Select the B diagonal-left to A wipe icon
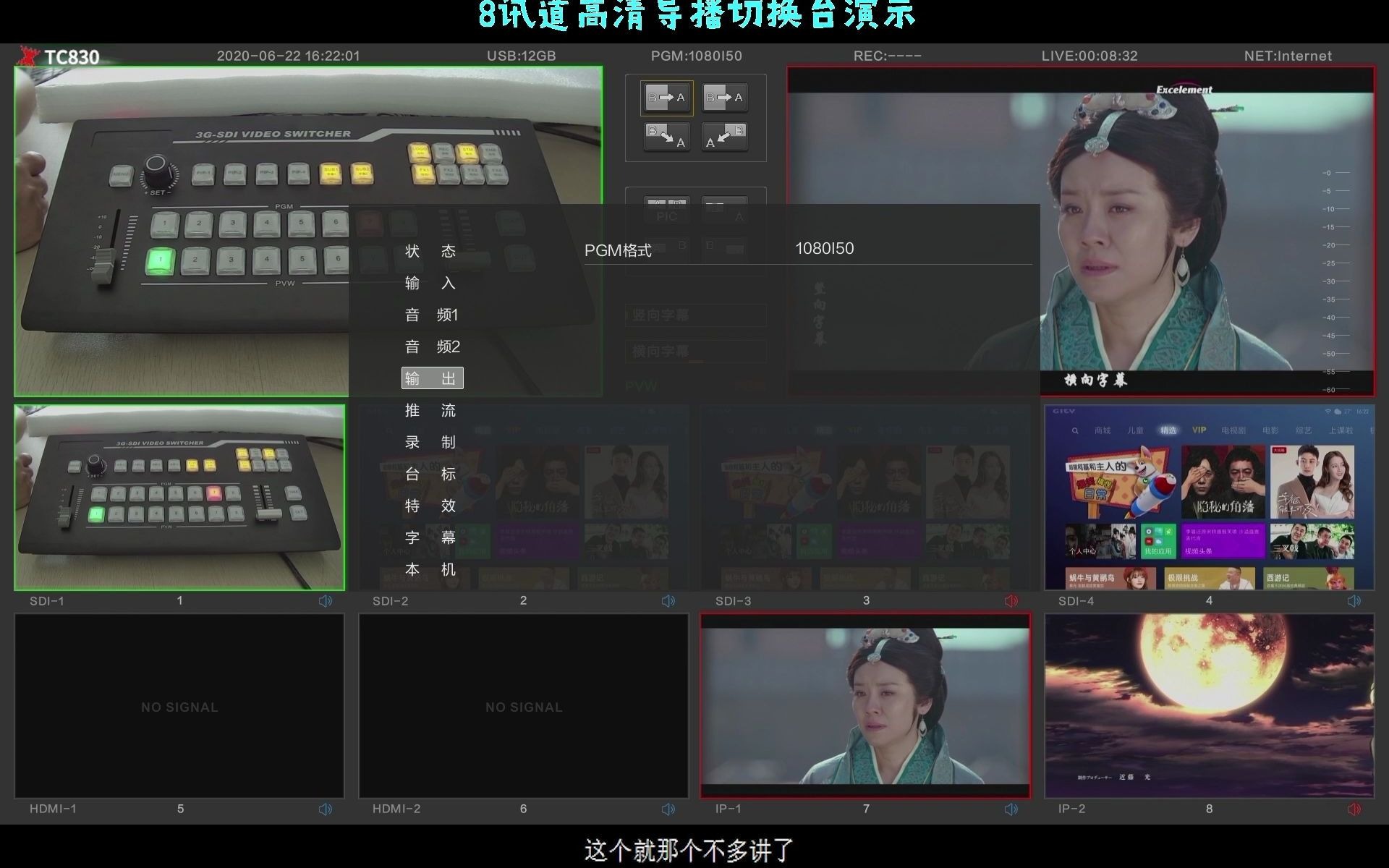 [724, 136]
